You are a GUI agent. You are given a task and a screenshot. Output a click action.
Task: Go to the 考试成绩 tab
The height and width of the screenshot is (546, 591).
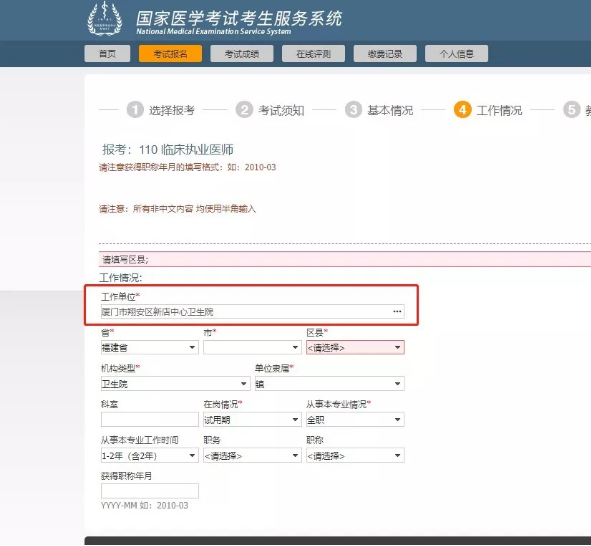[242, 54]
